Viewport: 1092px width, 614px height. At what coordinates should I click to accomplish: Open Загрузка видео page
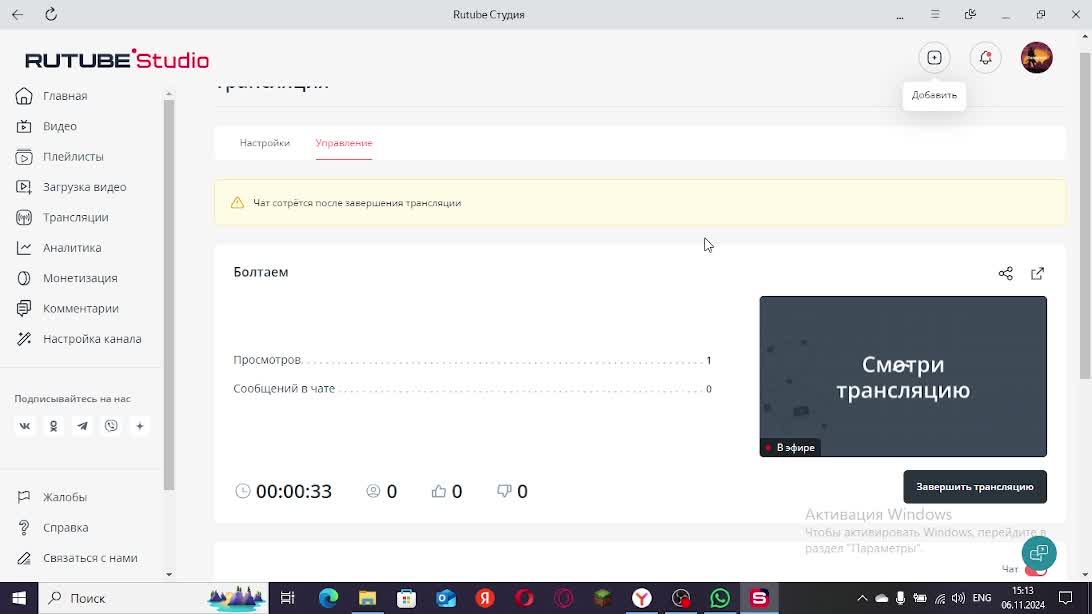coord(84,187)
